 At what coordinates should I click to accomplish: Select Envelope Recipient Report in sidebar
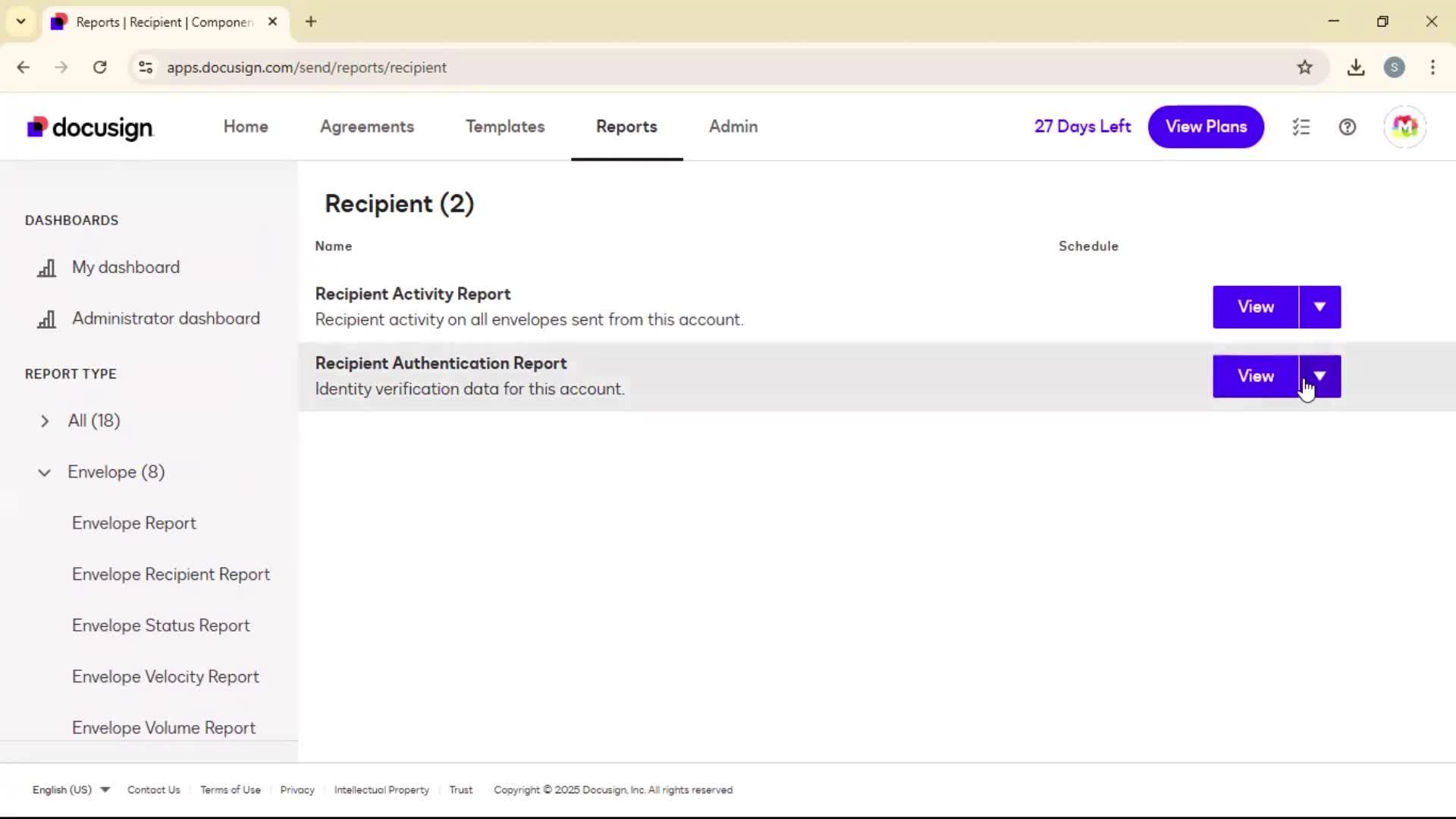tap(171, 575)
